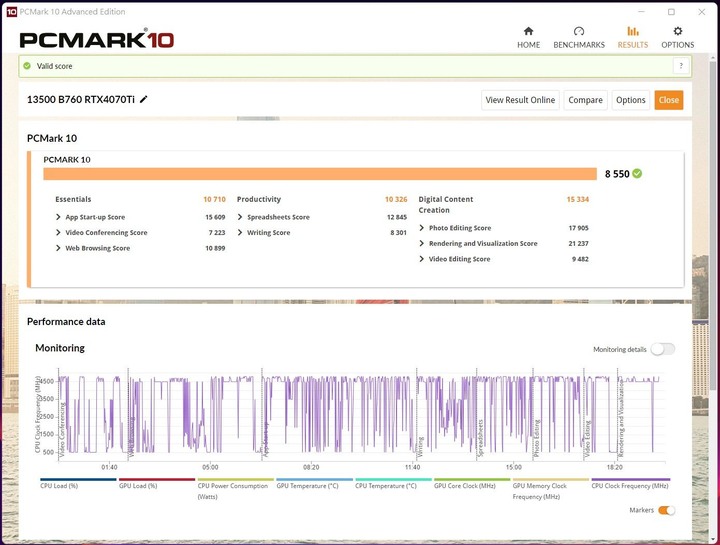Viewport: 720px width, 545px height.
Task: Click the overall score 8 550
Action: [617, 174]
